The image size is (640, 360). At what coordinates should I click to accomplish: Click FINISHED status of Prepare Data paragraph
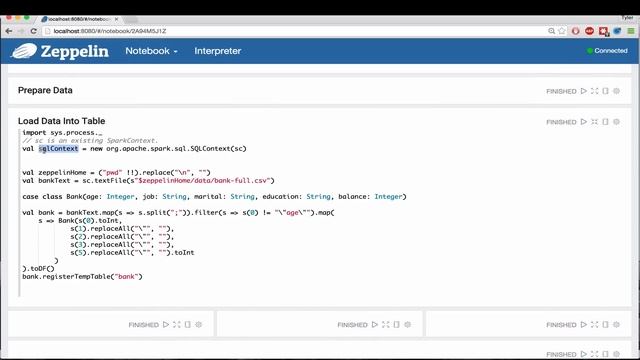(561, 91)
